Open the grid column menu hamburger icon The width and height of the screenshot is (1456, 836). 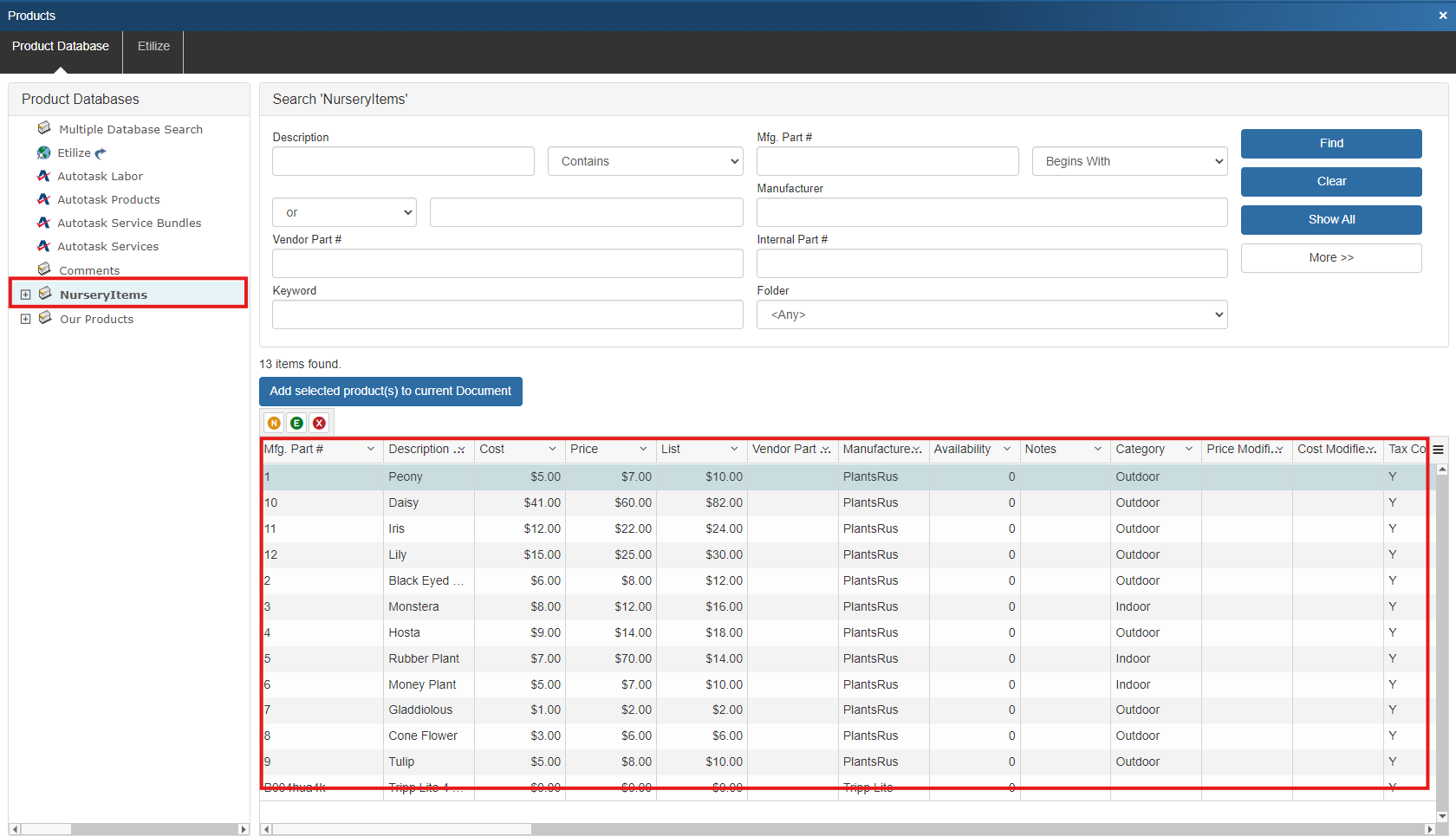click(1438, 450)
